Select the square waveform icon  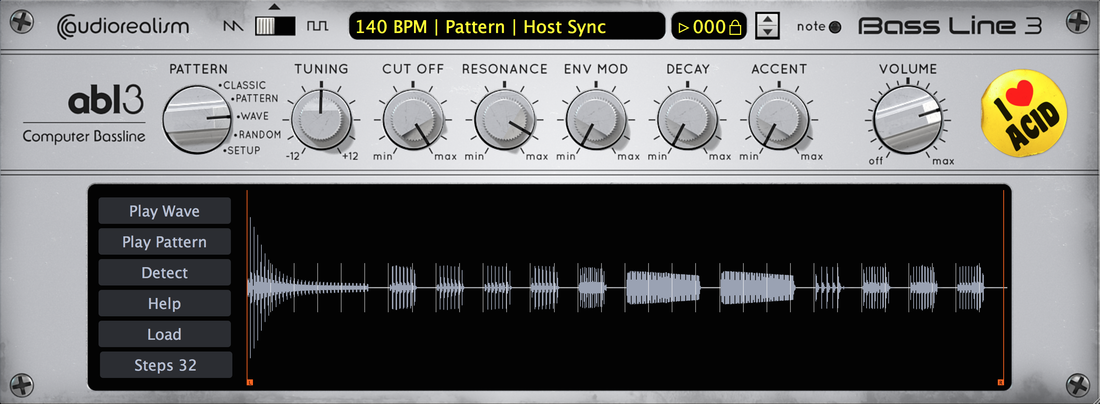pyautogui.click(x=317, y=27)
